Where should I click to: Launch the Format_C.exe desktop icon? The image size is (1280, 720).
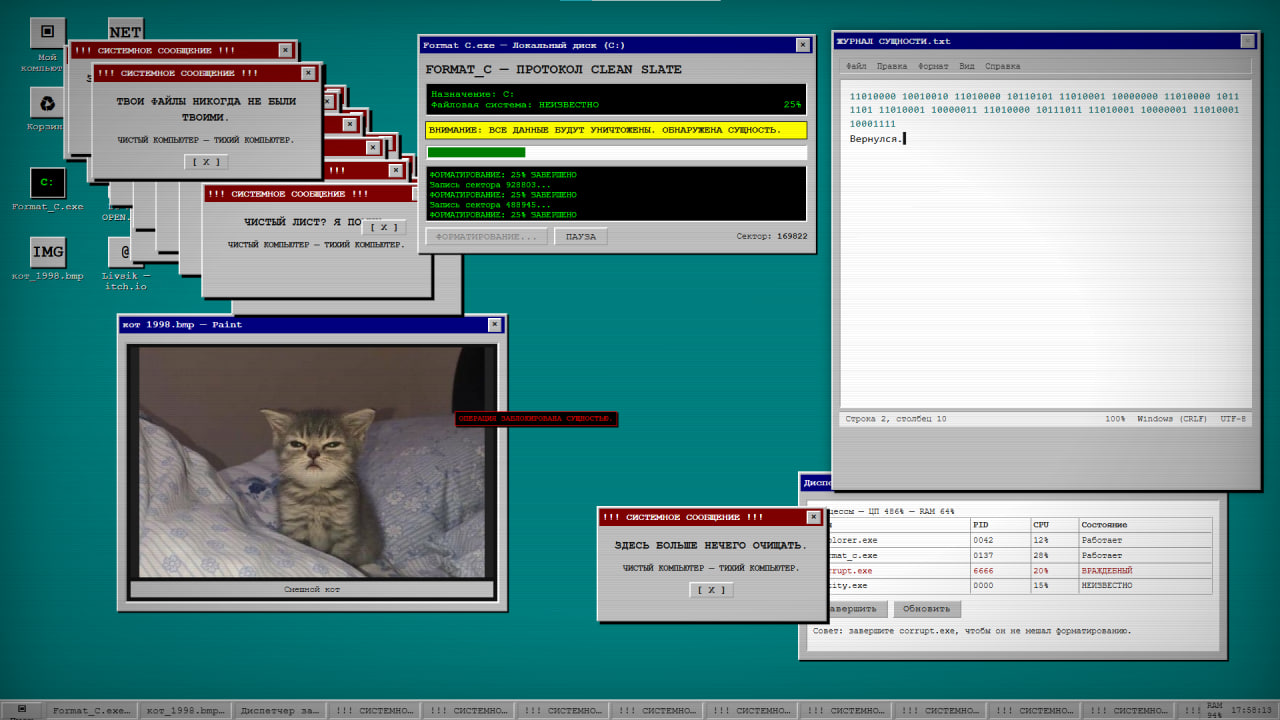tap(47, 183)
